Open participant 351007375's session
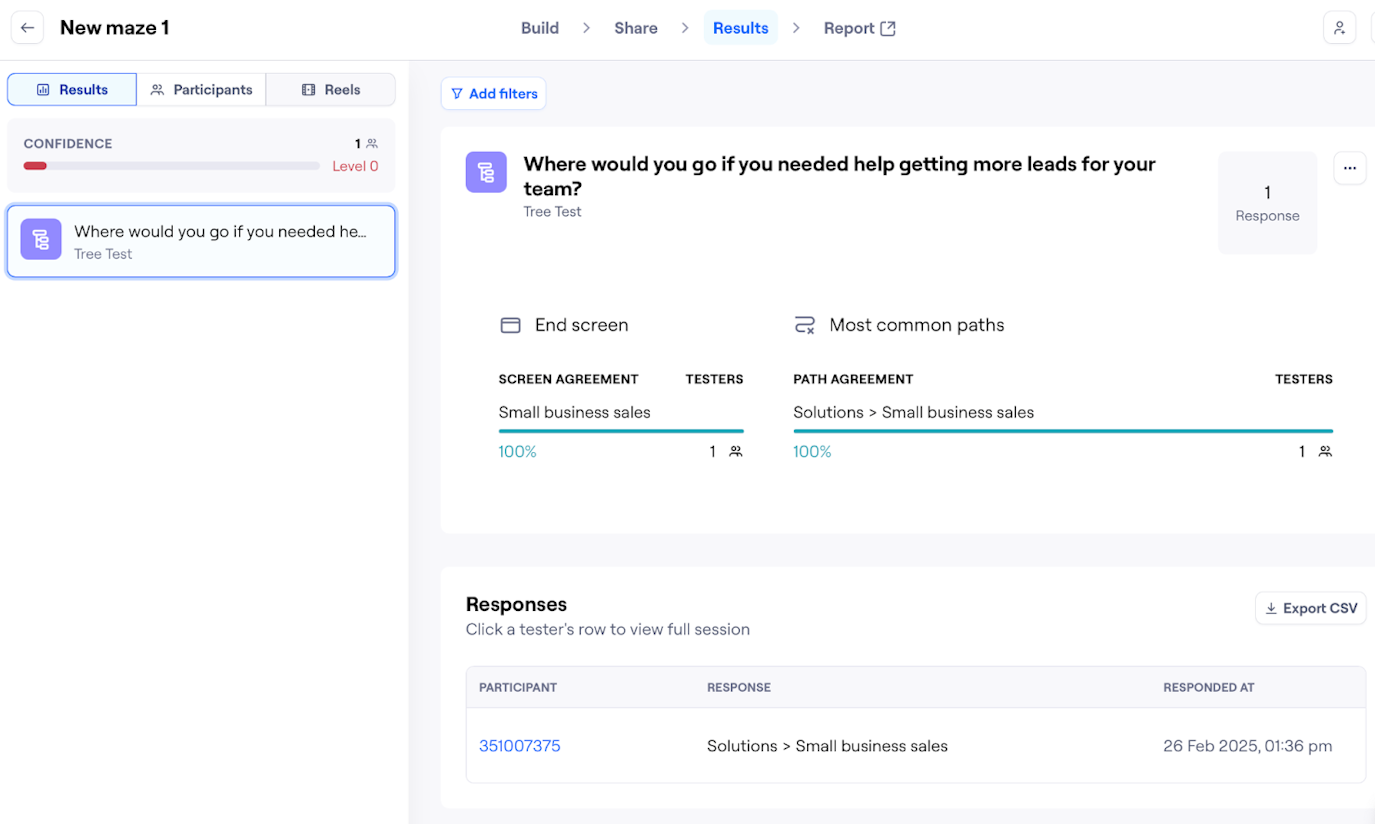Viewport: 1375px width, 824px height. [x=519, y=745]
